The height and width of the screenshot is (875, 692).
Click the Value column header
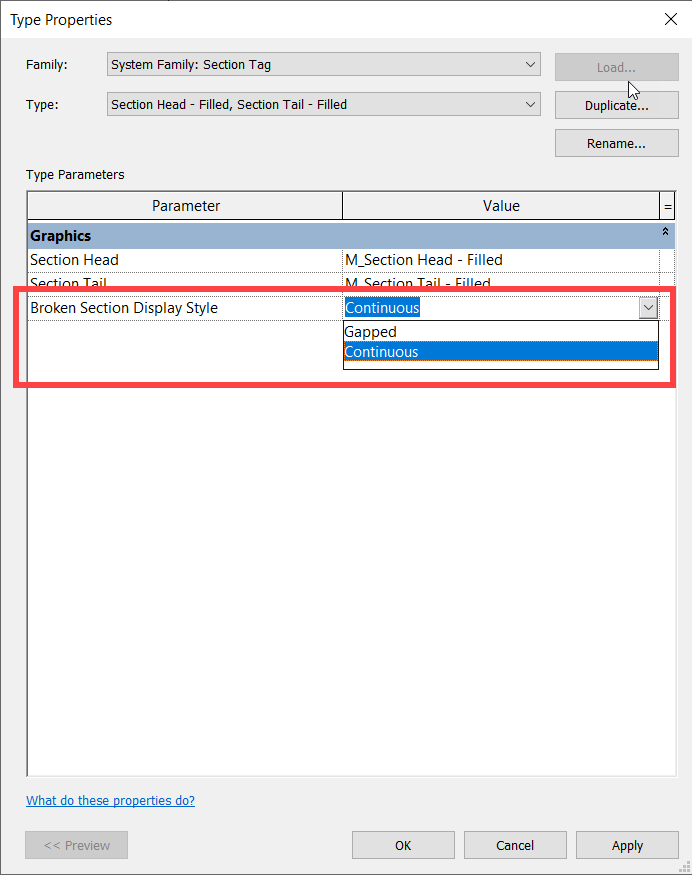501,206
